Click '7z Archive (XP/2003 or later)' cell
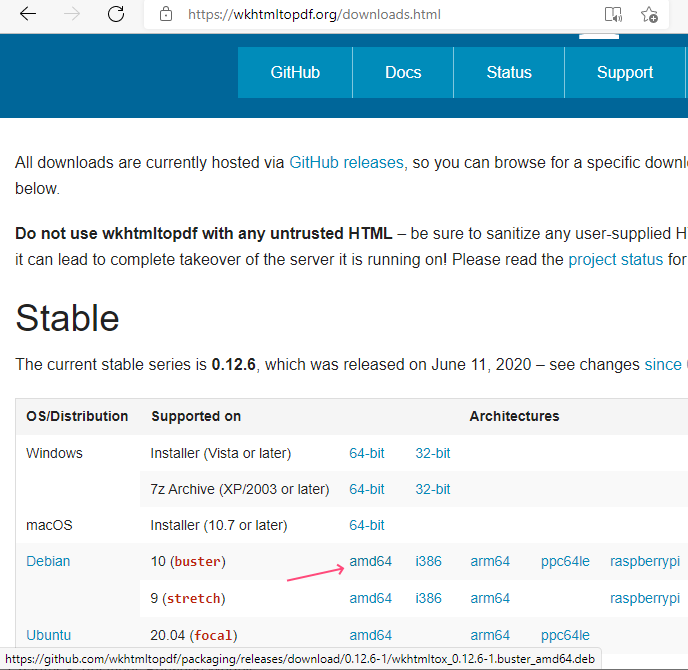The height and width of the screenshot is (670, 688). coord(240,489)
